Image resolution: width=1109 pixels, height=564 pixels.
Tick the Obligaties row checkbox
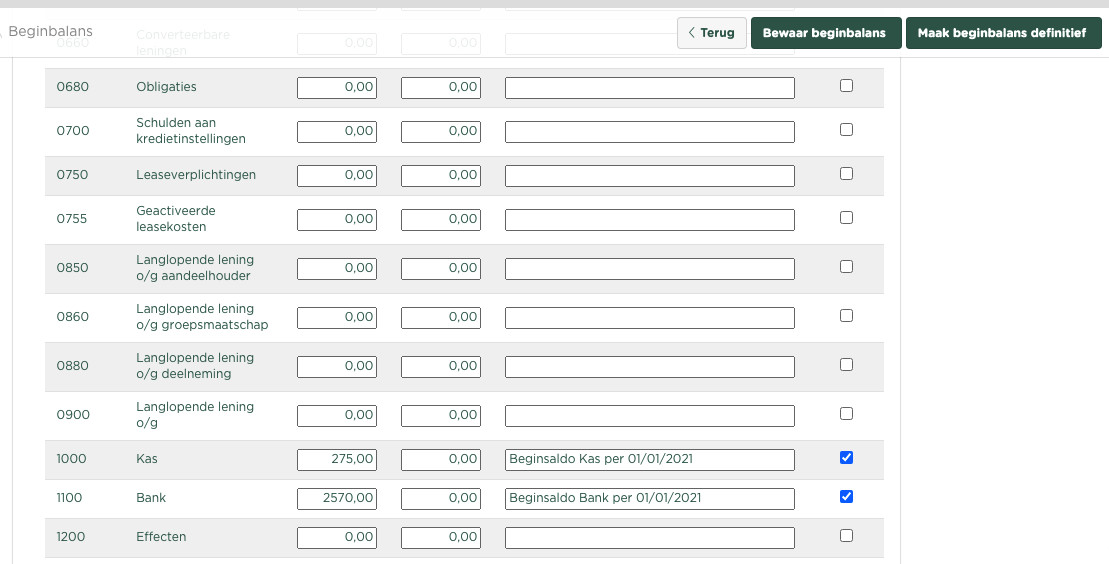(x=846, y=86)
